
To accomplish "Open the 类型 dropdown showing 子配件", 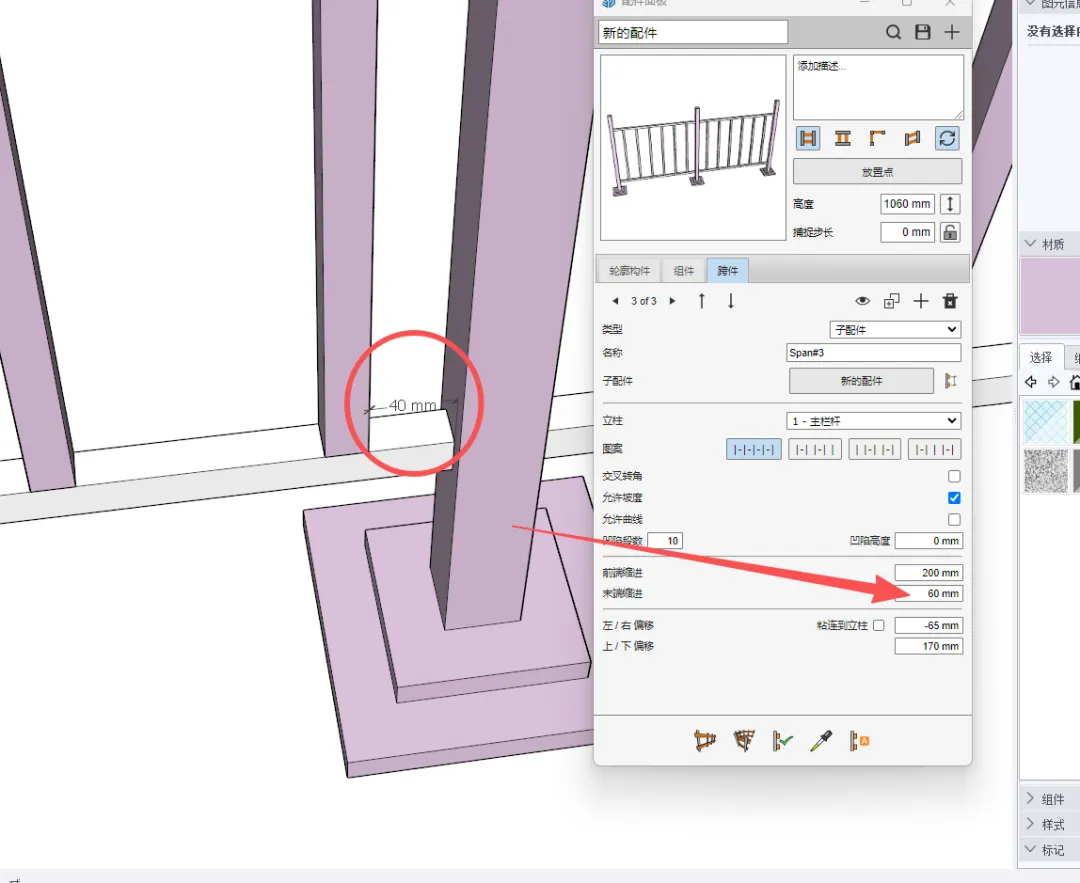I will [x=895, y=329].
